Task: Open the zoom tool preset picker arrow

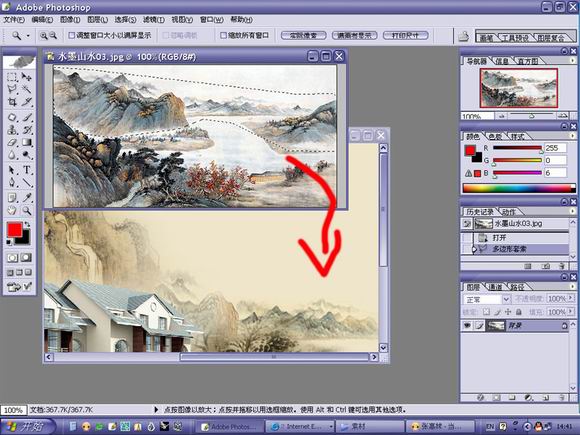Action: [x=28, y=36]
